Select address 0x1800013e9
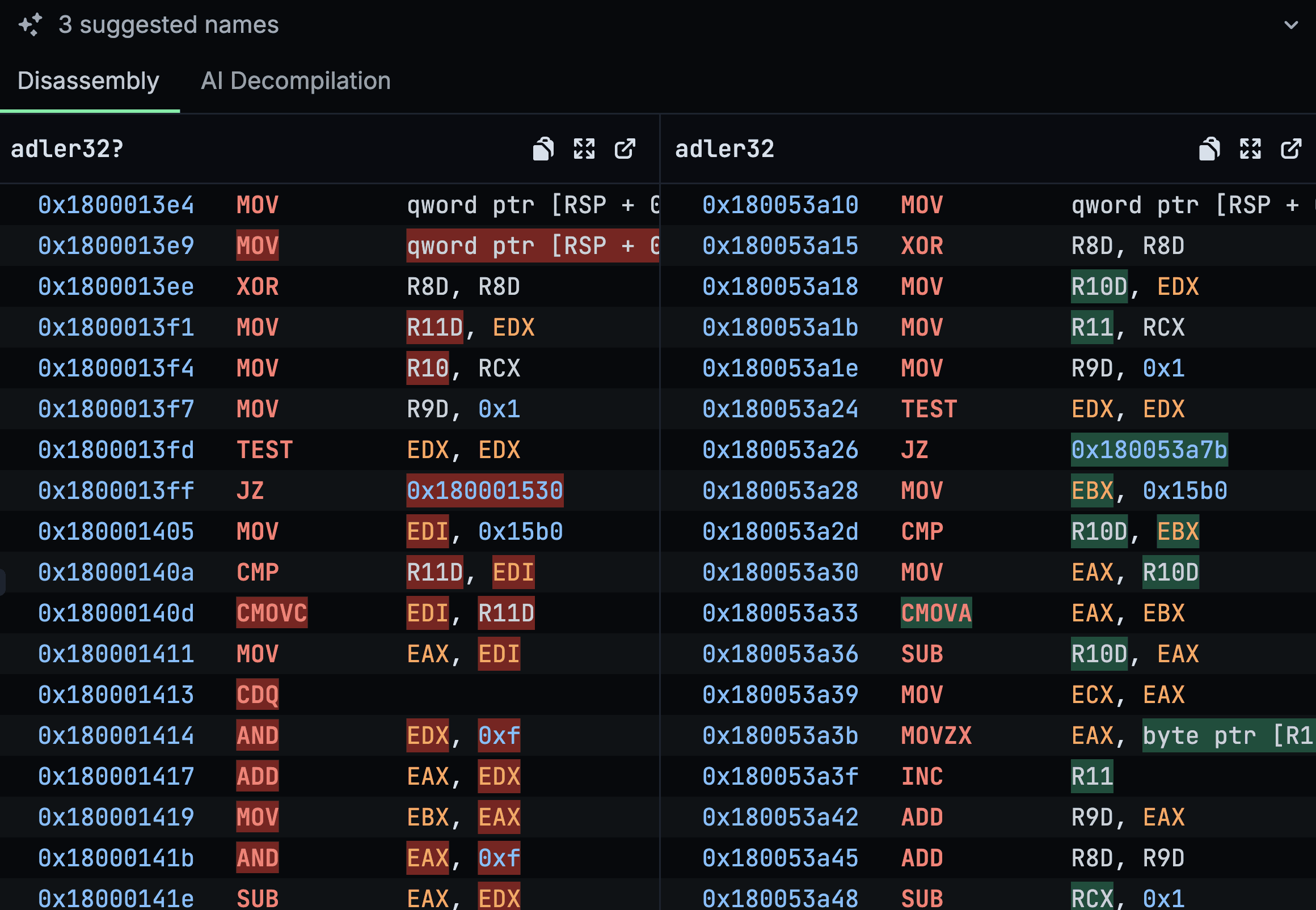This screenshot has height=910, width=1316. click(x=116, y=246)
